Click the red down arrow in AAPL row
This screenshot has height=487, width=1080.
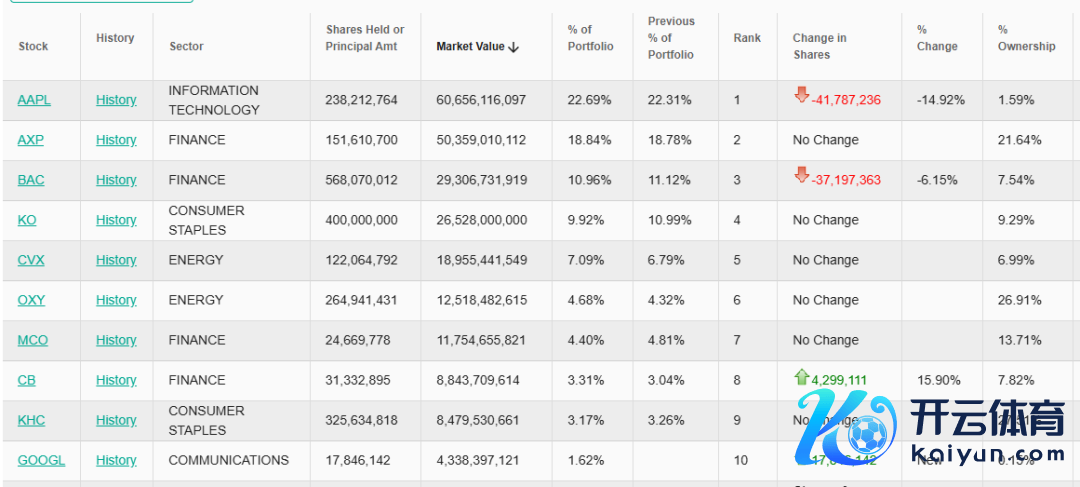coord(801,96)
